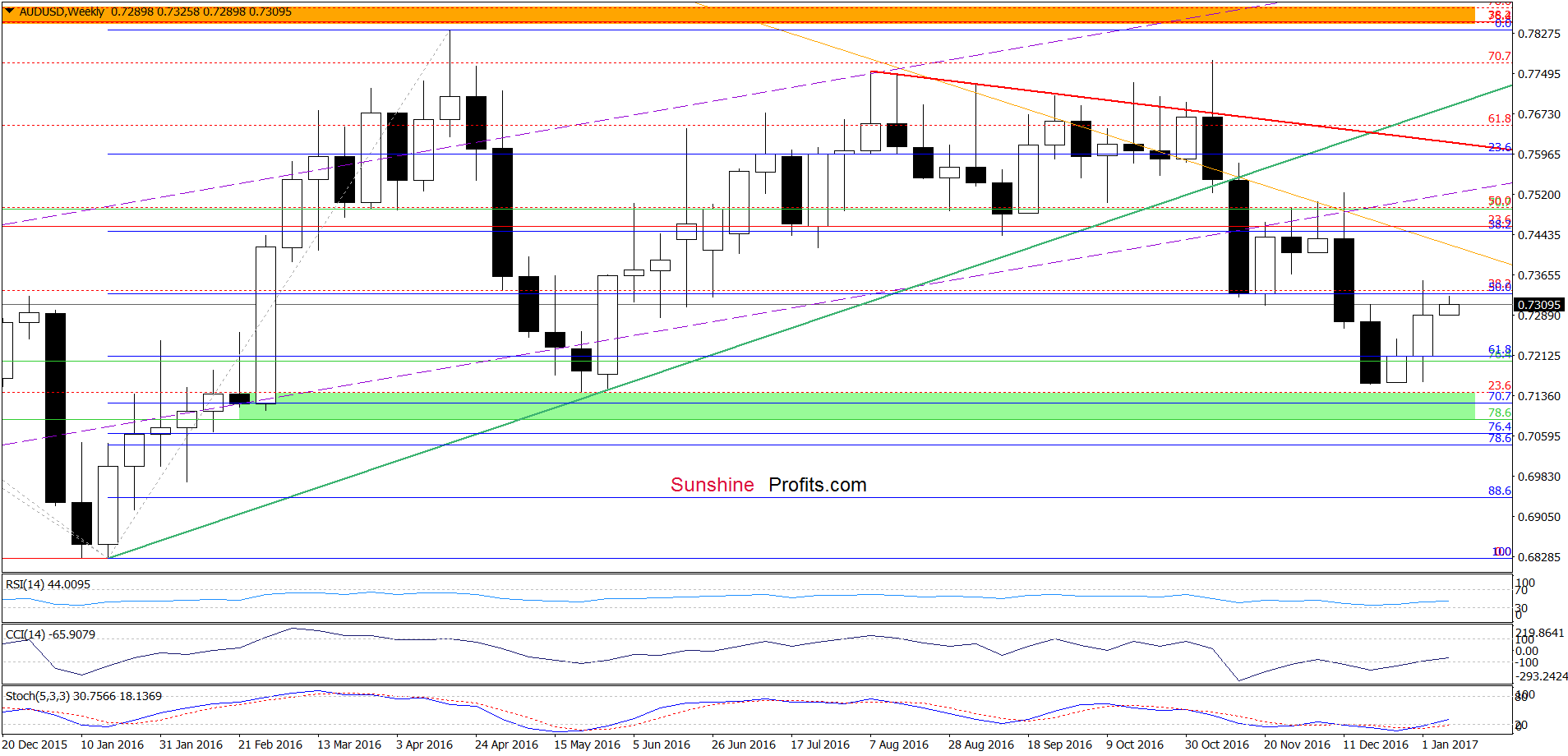Click the CCI scale value 219.8641
Image resolution: width=1568 pixels, height=756 pixels.
1541,633
